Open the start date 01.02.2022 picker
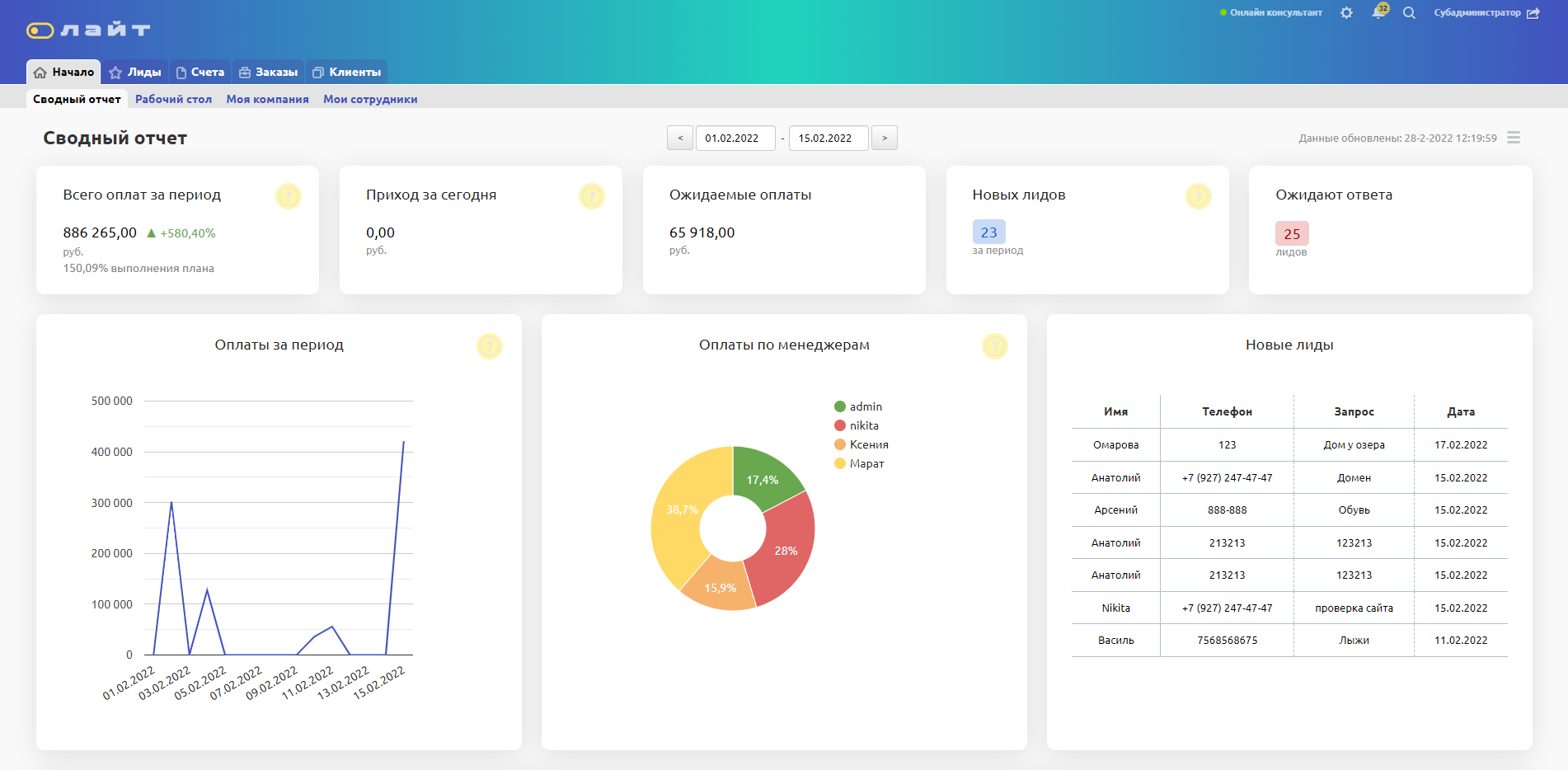This screenshot has height=770, width=1568. (x=735, y=138)
